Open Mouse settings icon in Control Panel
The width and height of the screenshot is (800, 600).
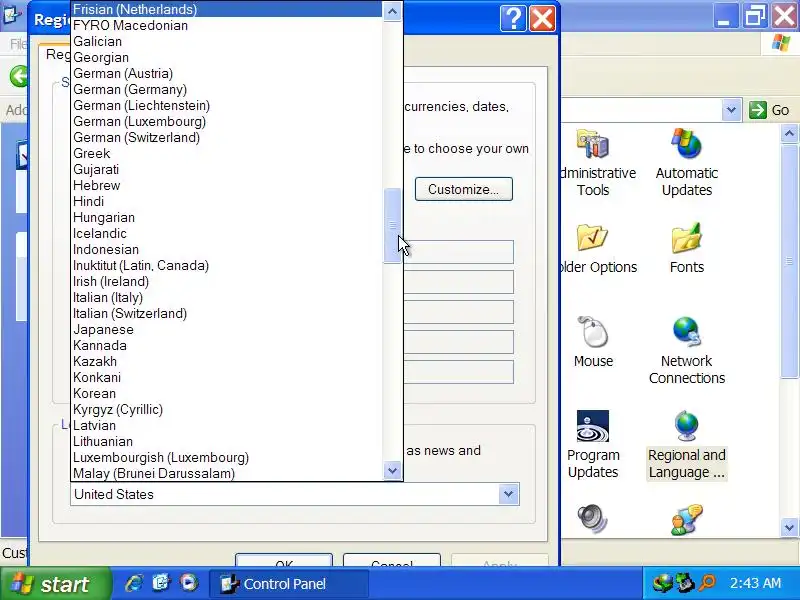click(592, 332)
